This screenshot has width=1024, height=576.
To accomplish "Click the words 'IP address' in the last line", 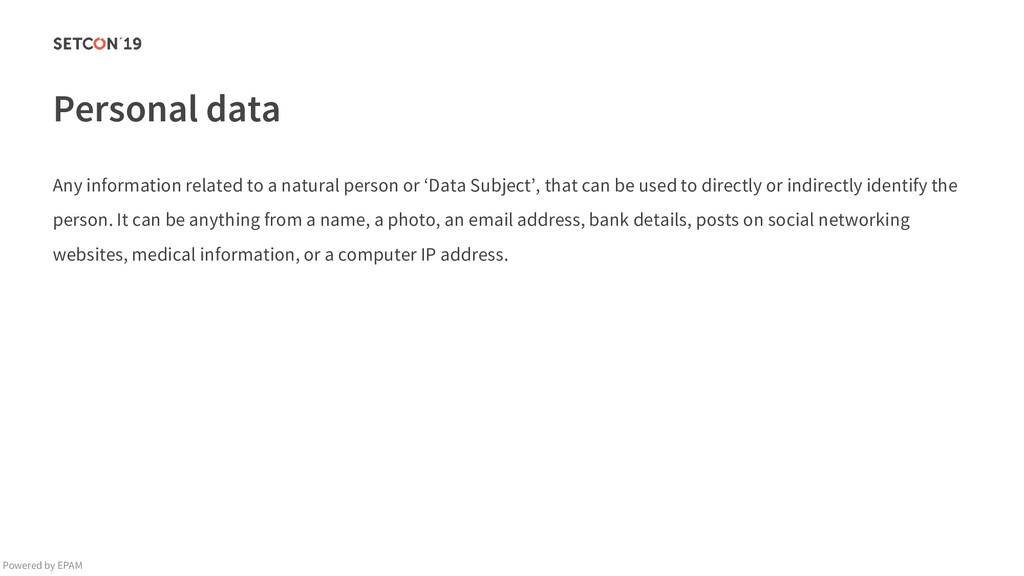I will coord(463,255).
